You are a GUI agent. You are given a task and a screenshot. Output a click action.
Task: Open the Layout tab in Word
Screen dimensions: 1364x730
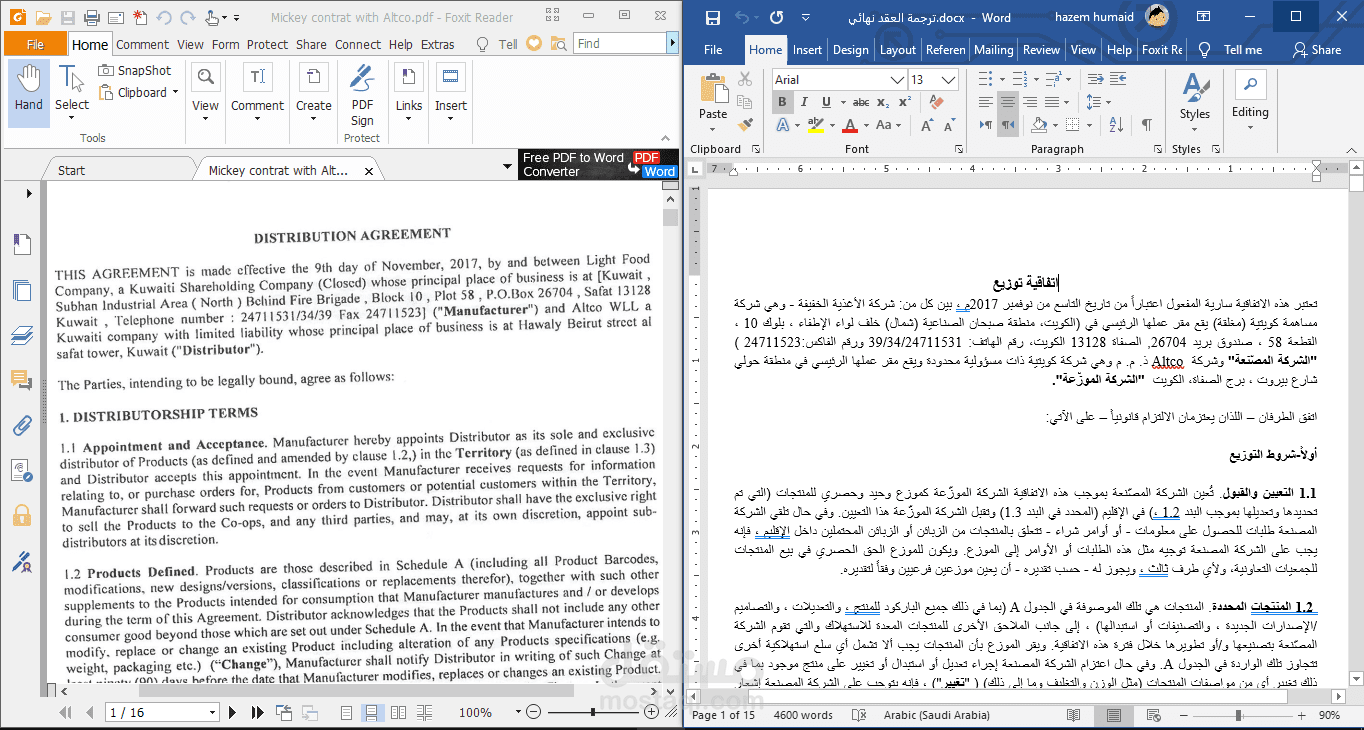pyautogui.click(x=897, y=49)
